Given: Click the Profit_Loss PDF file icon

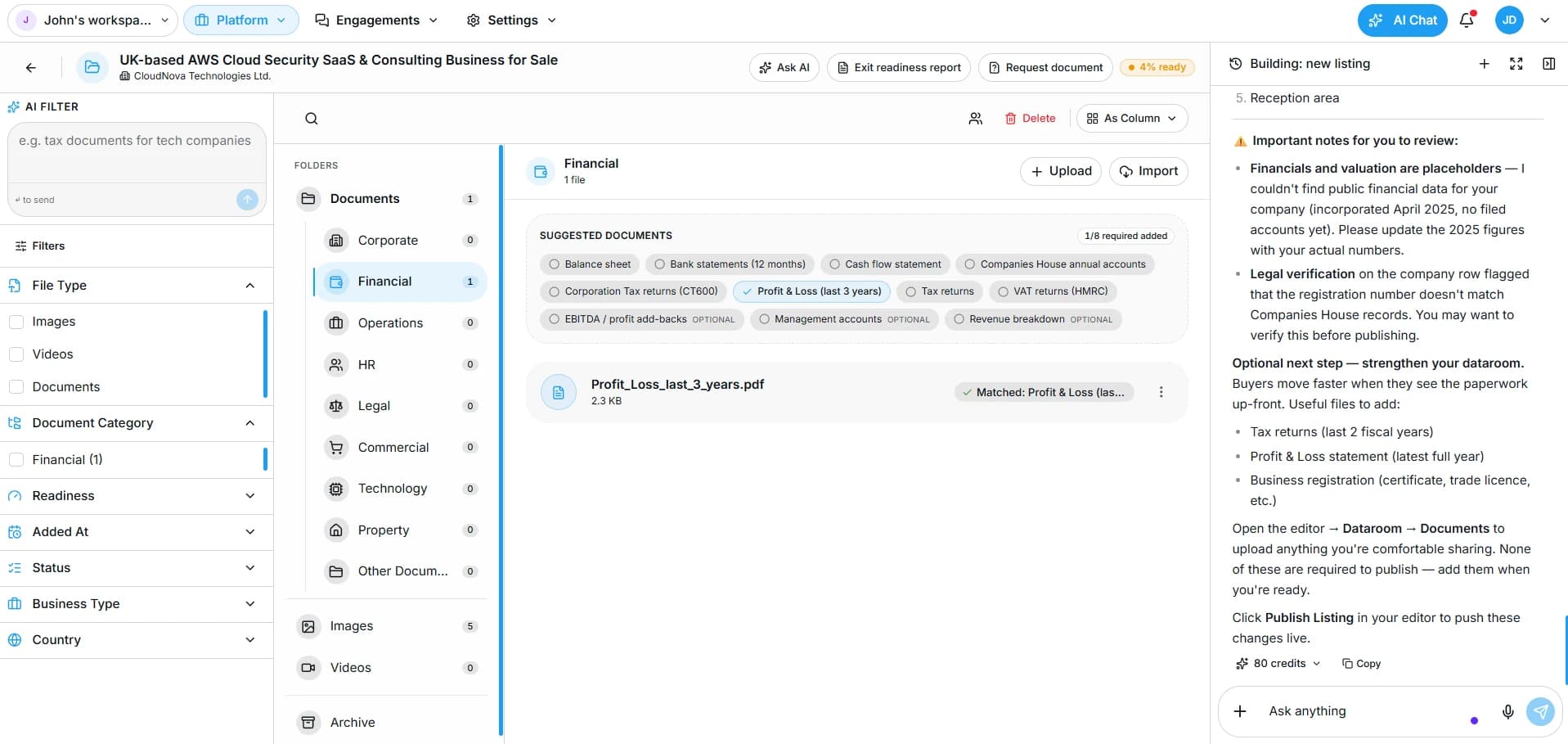Looking at the screenshot, I should pyautogui.click(x=559, y=393).
